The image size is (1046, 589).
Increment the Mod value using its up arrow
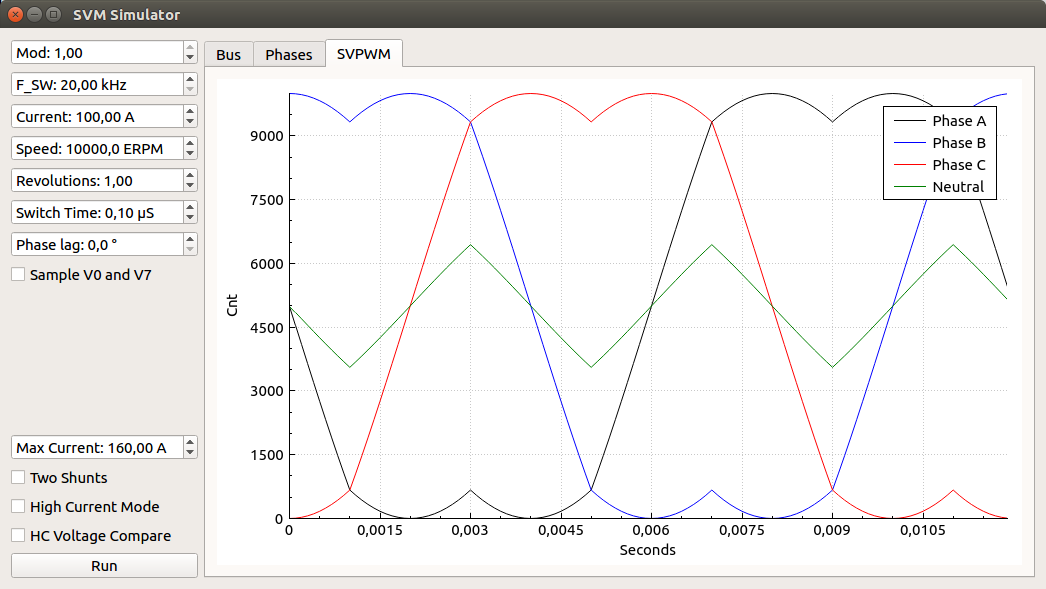(x=188, y=46)
